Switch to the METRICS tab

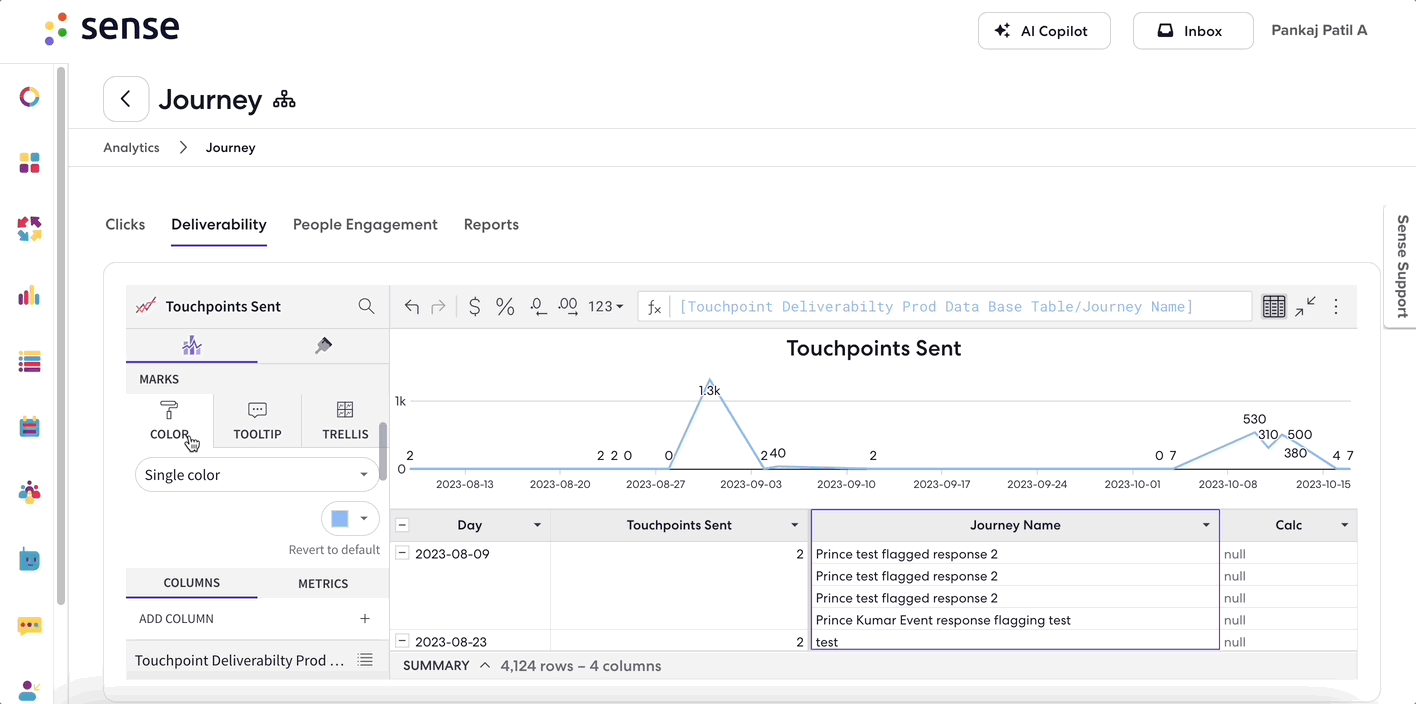(x=323, y=583)
